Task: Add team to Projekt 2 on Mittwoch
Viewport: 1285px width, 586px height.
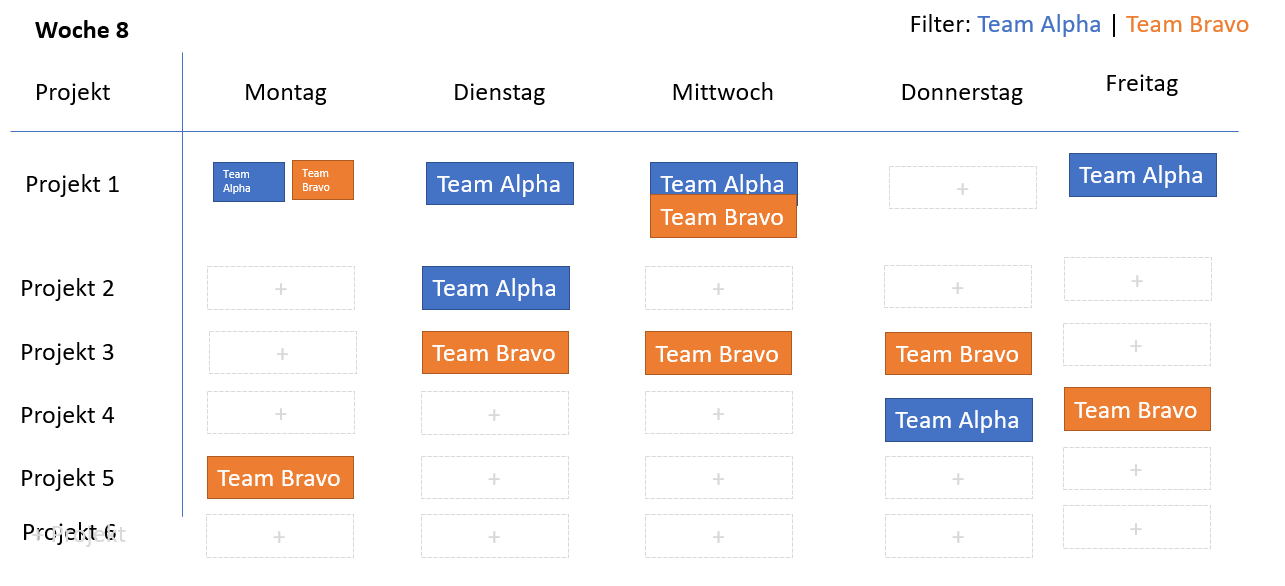Action: tap(718, 288)
